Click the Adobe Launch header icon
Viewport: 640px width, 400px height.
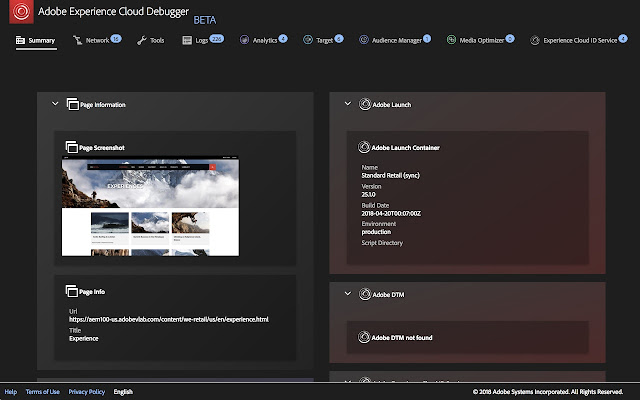pos(364,104)
